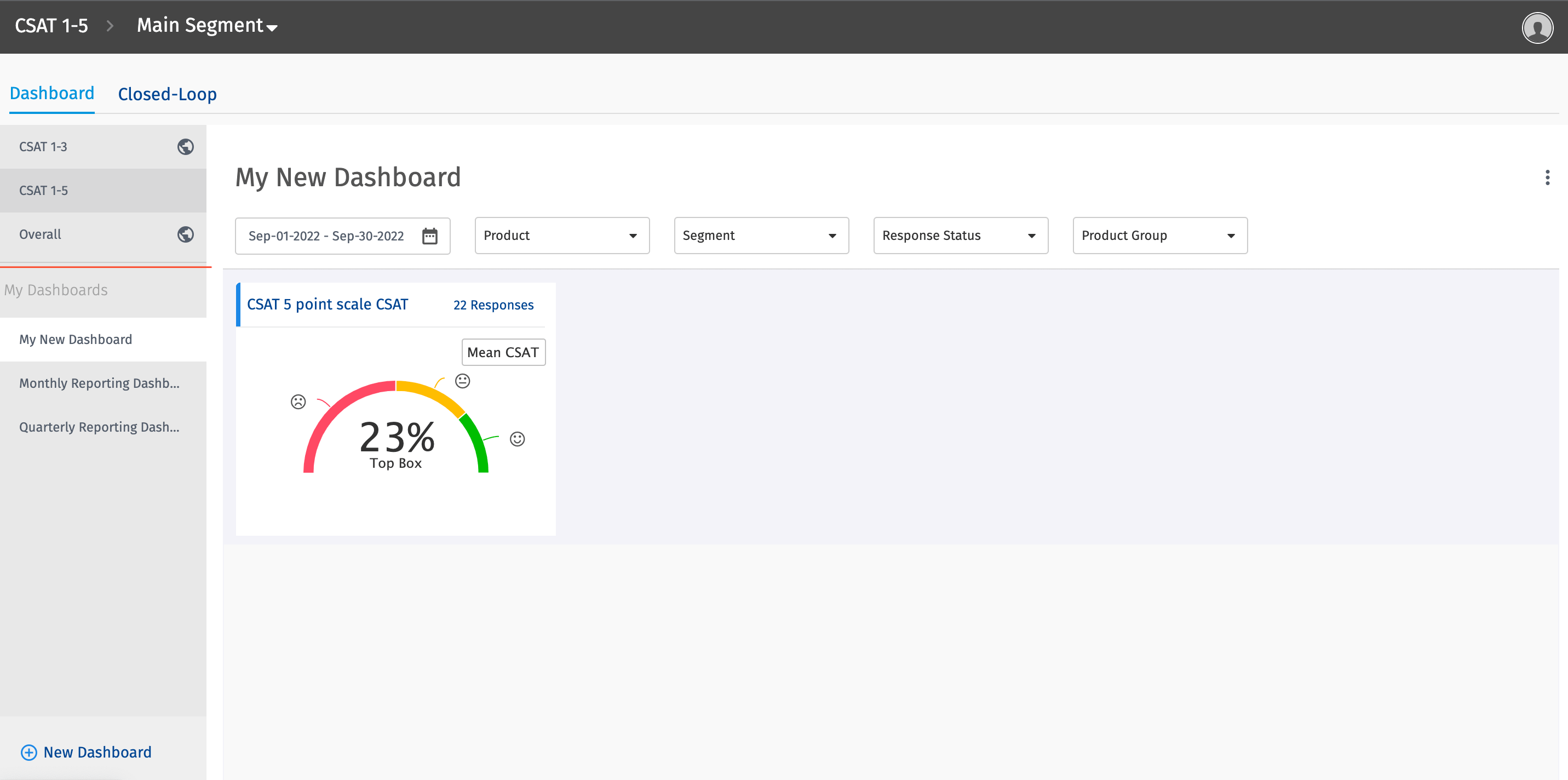Screen dimensions: 1568x780
Task: Click the globe icon beside CSAT 1-3
Action: click(x=186, y=147)
